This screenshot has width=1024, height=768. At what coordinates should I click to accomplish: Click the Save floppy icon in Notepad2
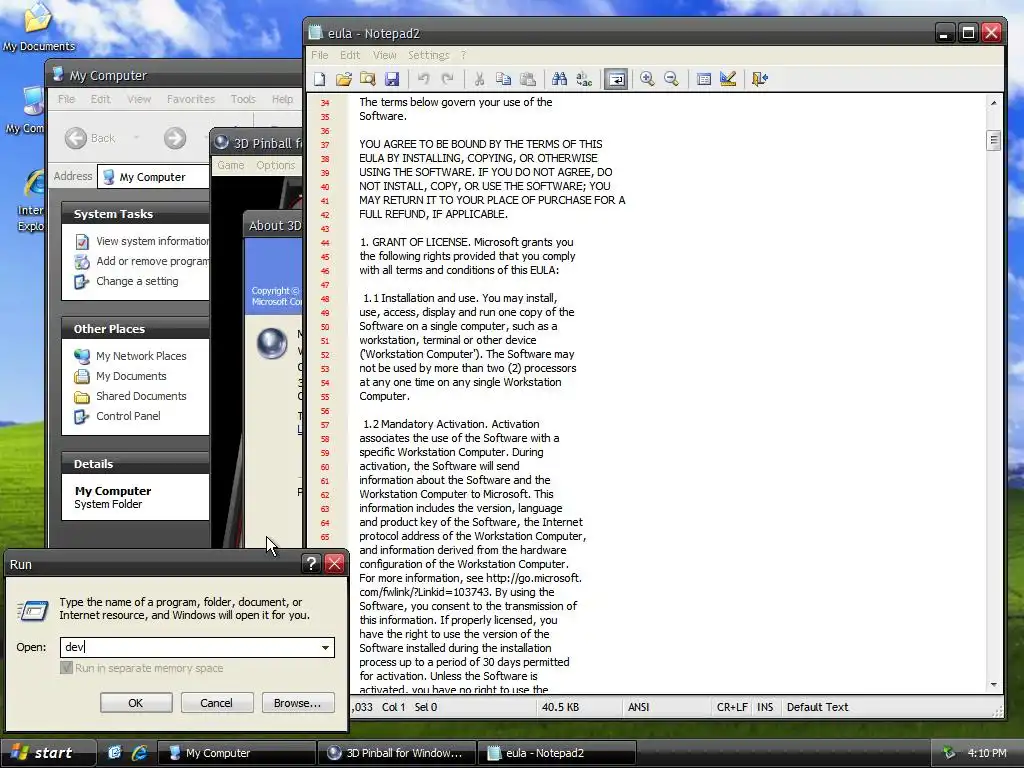392,79
